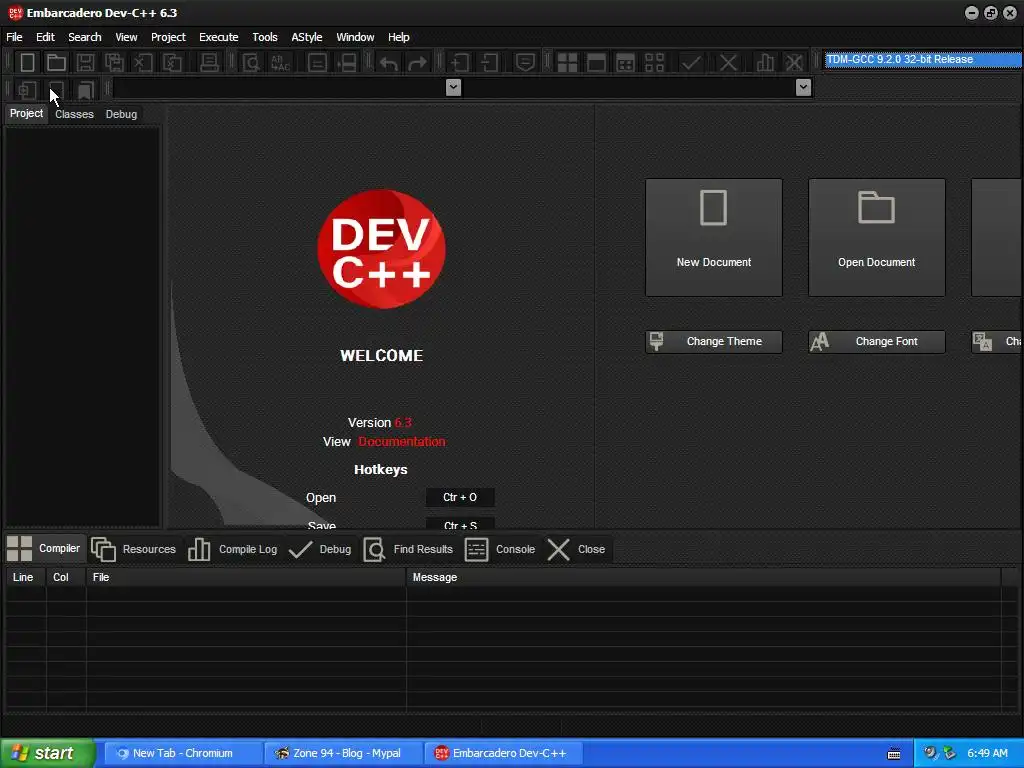1024x768 pixels.
Task: Click the Compile and Run toolbar icon
Action: pyautogui.click(x=625, y=63)
